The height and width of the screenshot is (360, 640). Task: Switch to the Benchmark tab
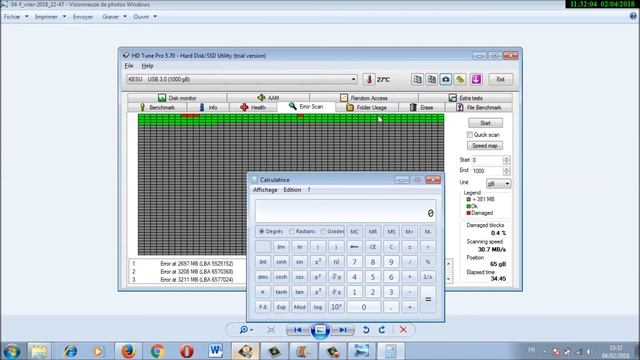[157, 107]
